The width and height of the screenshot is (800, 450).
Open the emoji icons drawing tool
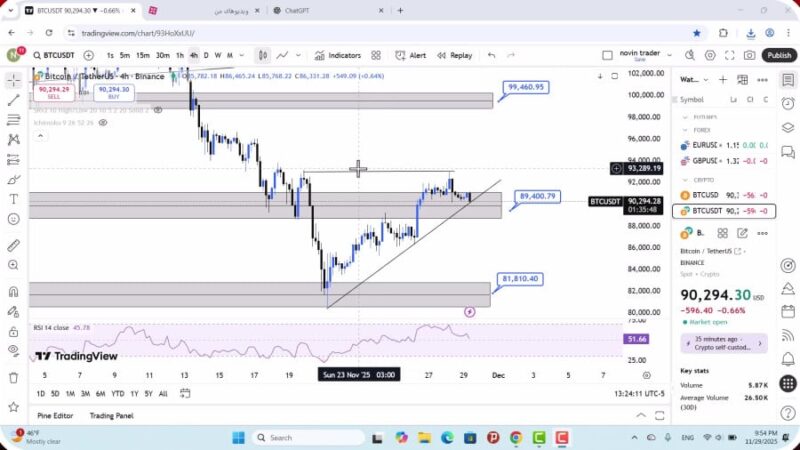13,219
